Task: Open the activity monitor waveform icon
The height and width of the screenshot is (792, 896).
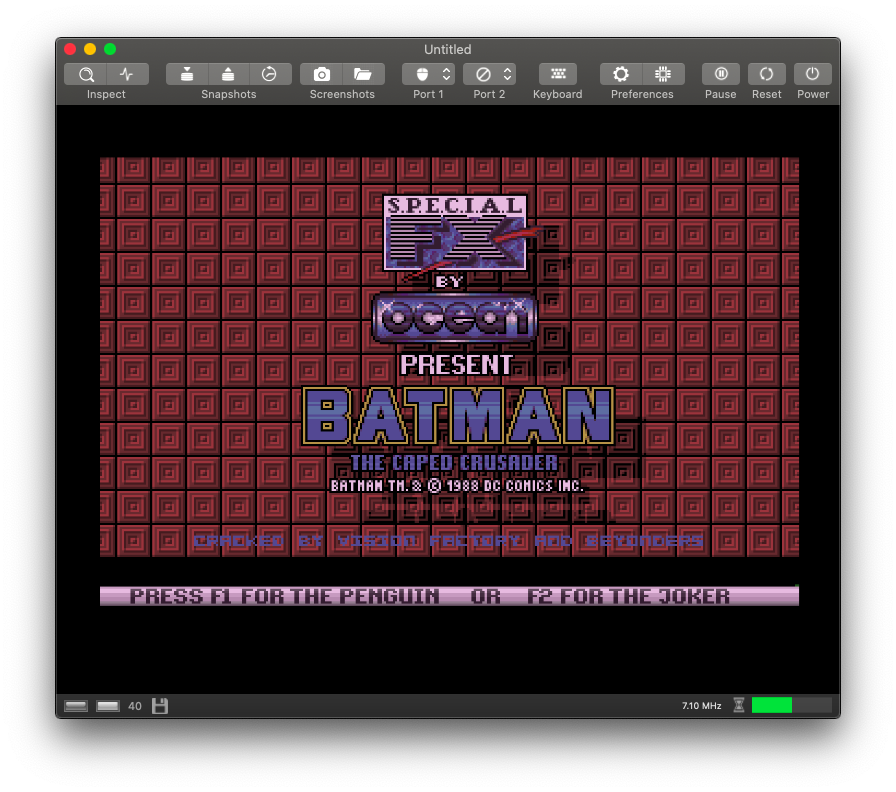Action: [x=127, y=74]
